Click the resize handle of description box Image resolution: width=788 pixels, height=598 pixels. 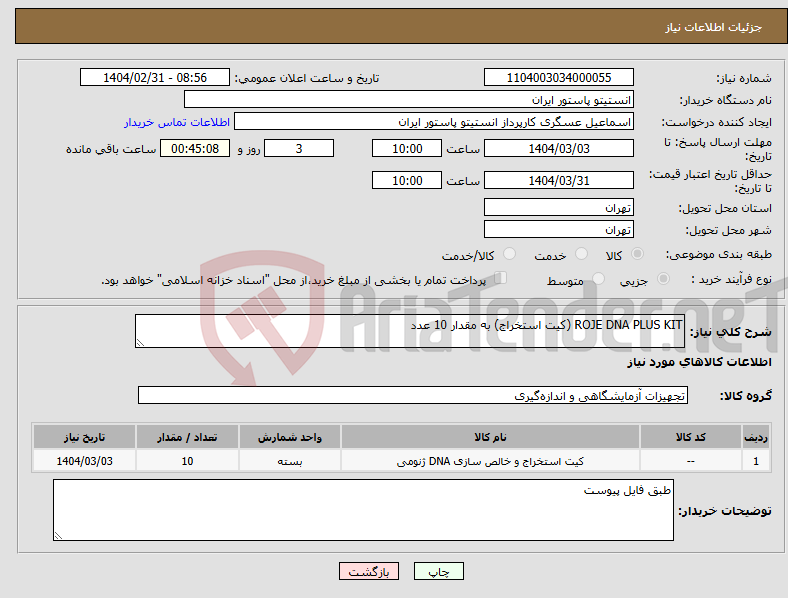[x=140, y=343]
